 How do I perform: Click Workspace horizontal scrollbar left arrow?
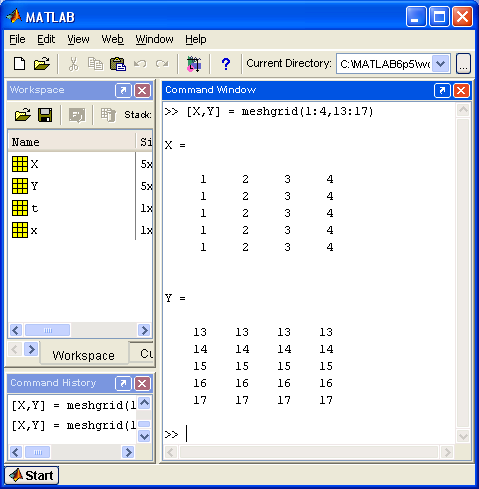16,330
